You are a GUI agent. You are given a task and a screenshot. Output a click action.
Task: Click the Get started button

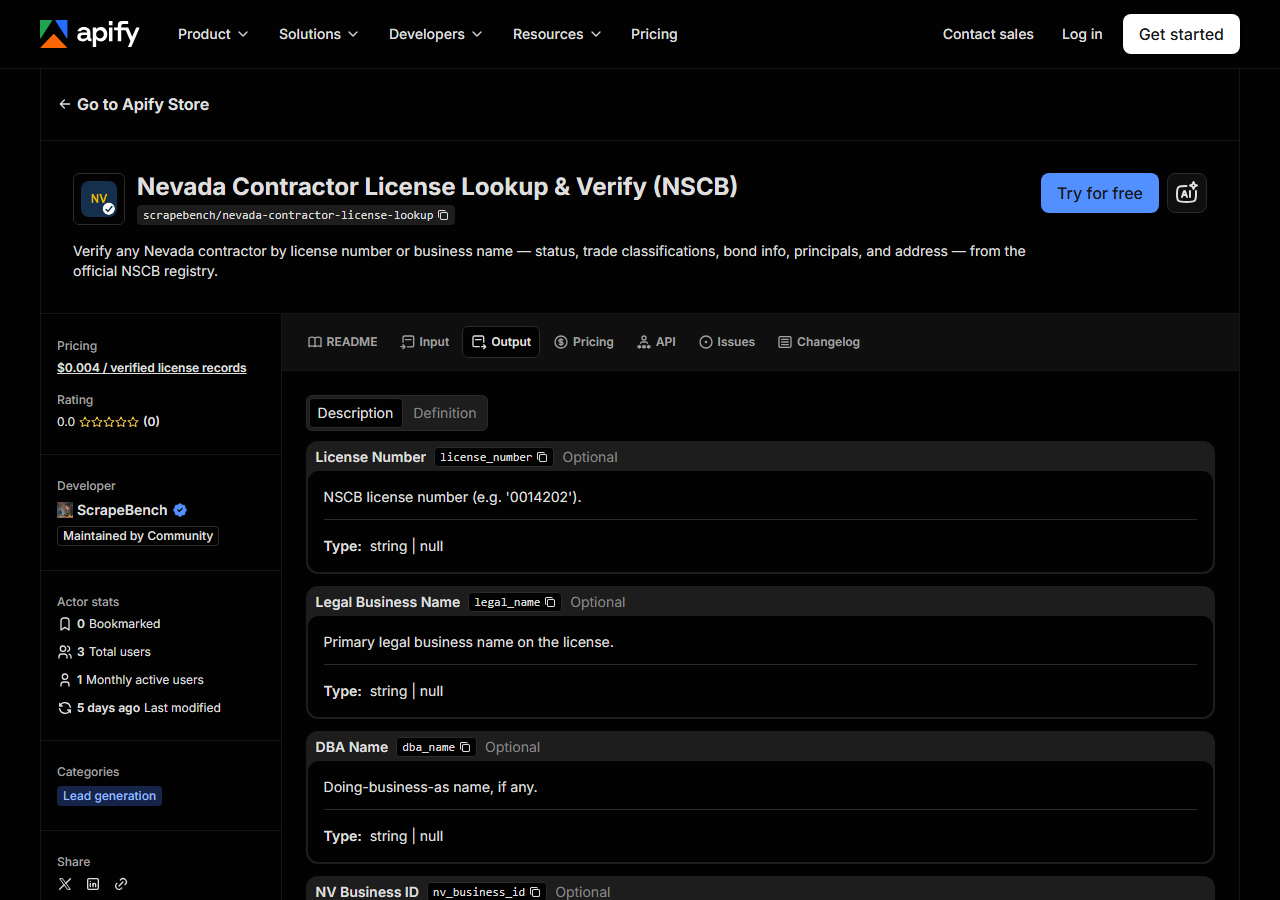(1181, 34)
